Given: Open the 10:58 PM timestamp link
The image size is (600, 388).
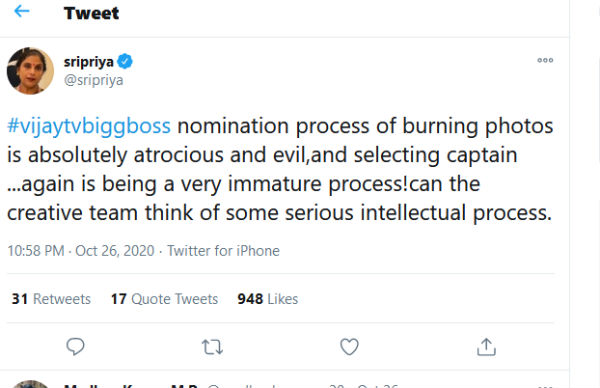Looking at the screenshot, I should pyautogui.click(x=36, y=251).
